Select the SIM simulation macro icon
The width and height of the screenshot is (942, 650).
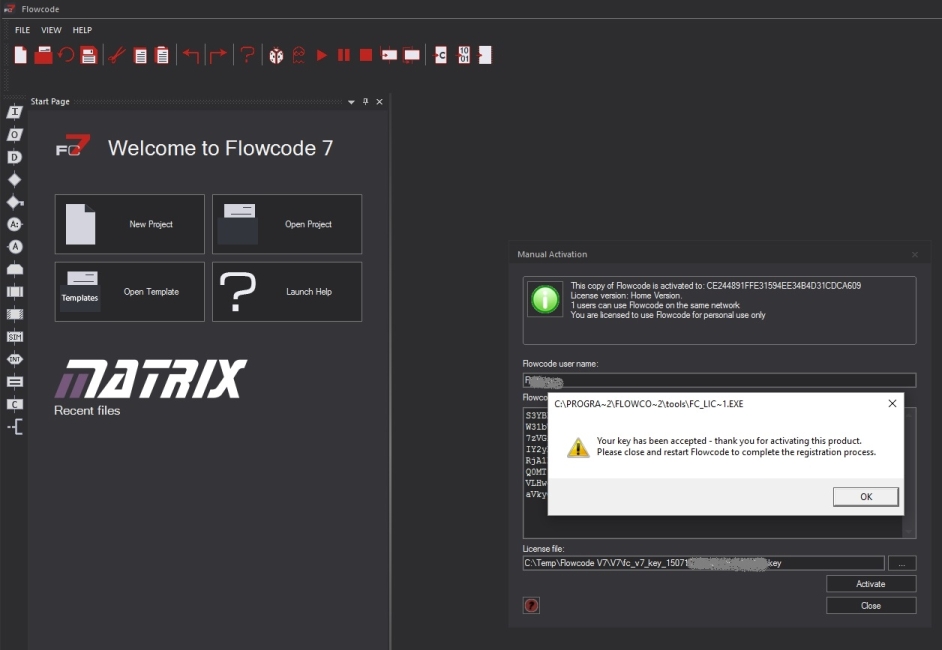(x=15, y=337)
